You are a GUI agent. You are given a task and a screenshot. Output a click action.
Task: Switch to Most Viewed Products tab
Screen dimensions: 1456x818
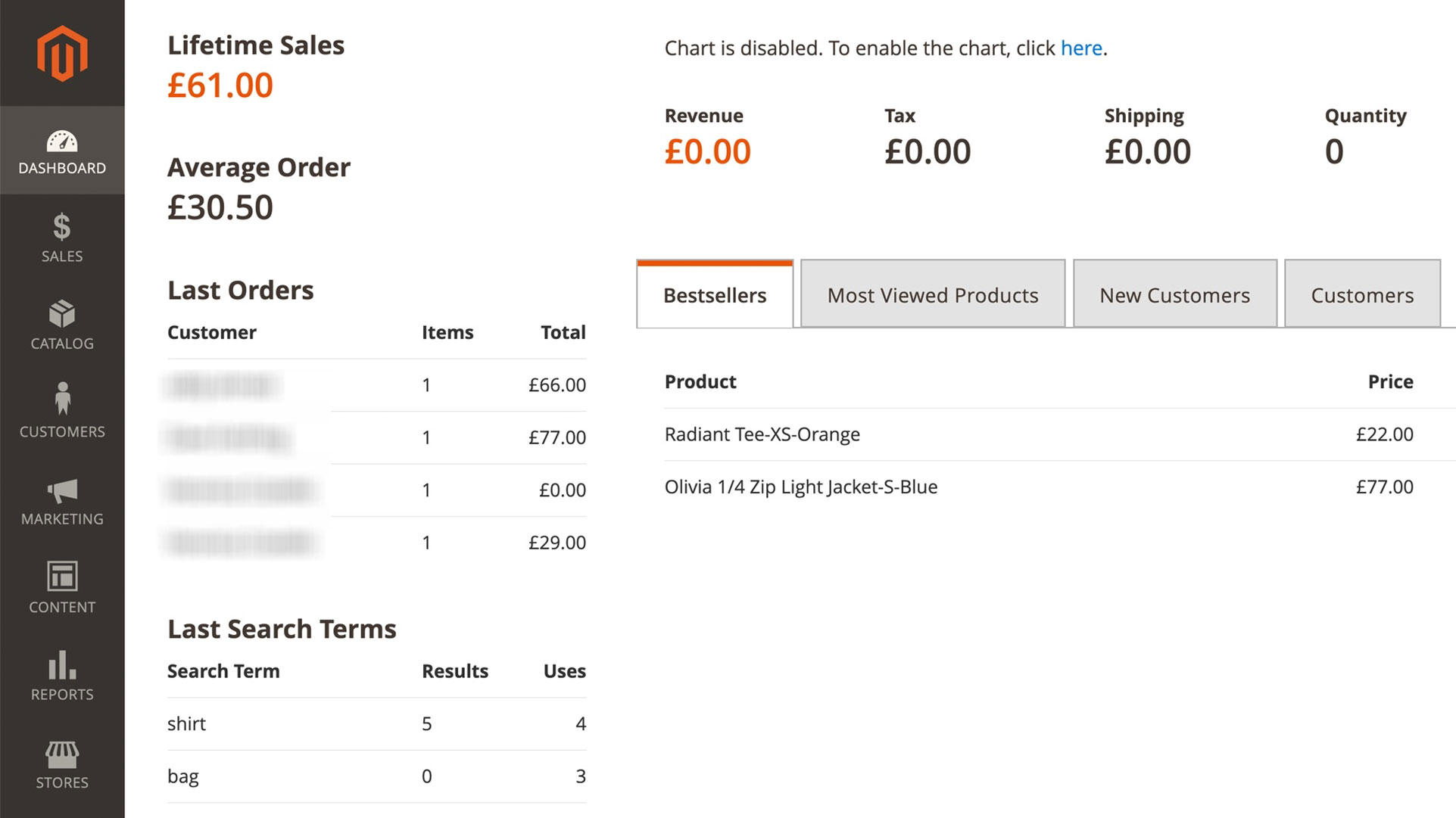933,294
